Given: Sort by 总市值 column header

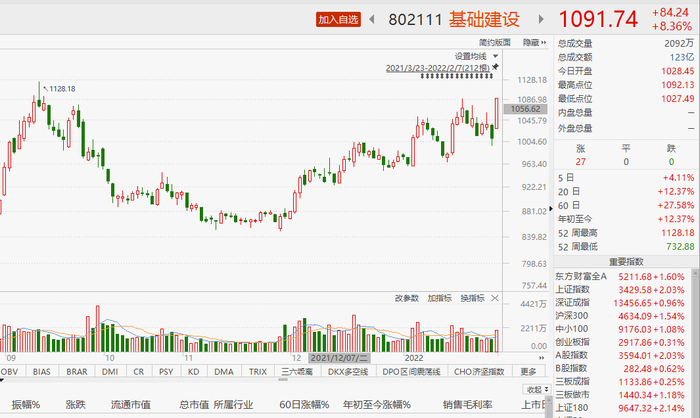Looking at the screenshot, I should click(x=194, y=405).
